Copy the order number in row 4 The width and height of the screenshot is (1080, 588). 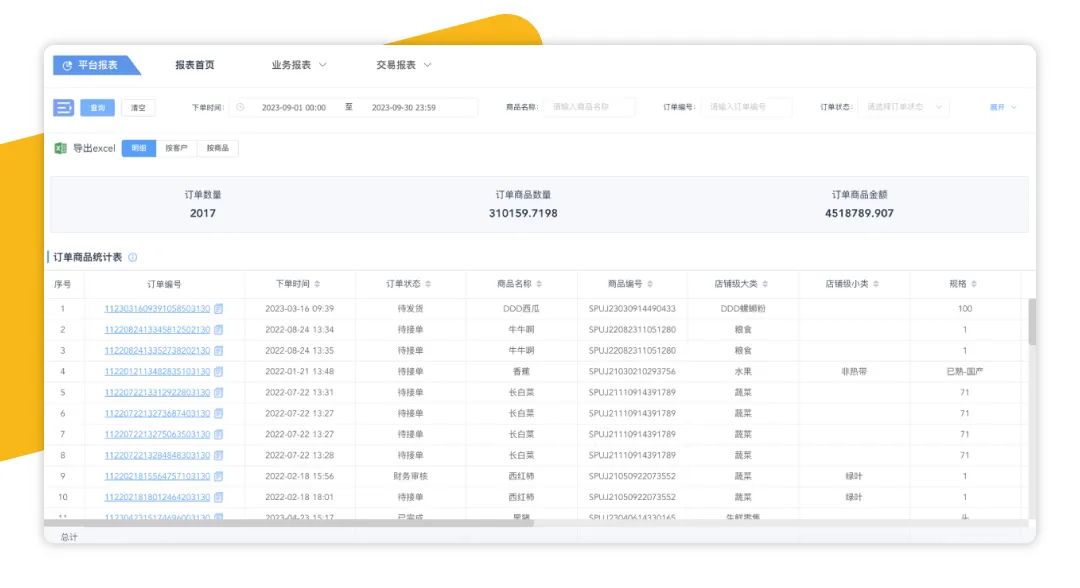[218, 372]
